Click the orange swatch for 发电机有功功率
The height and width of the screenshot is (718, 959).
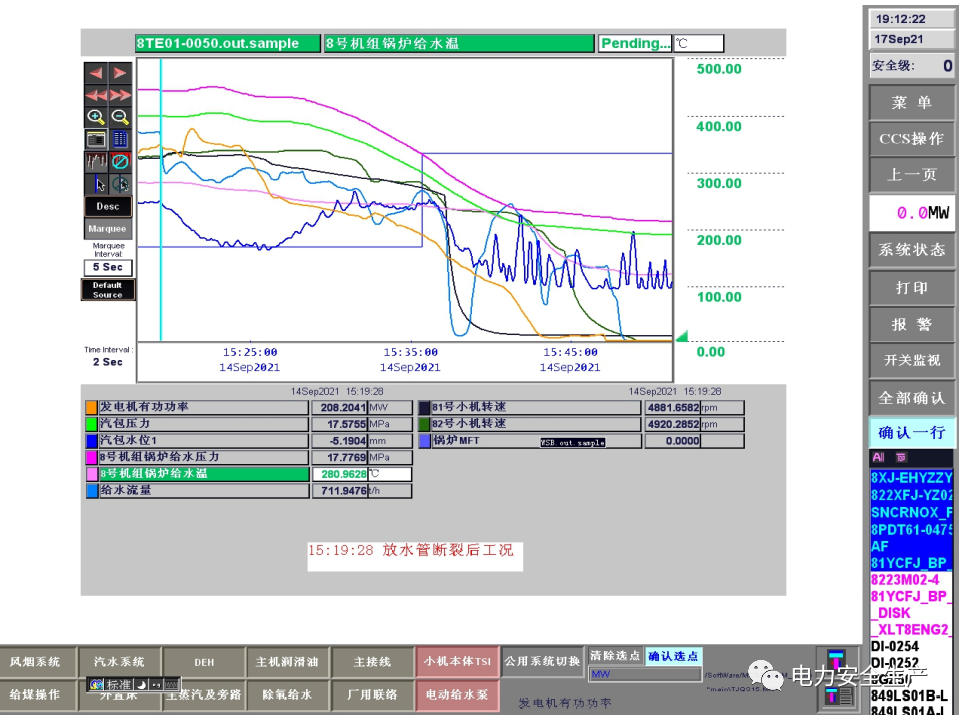(92, 407)
